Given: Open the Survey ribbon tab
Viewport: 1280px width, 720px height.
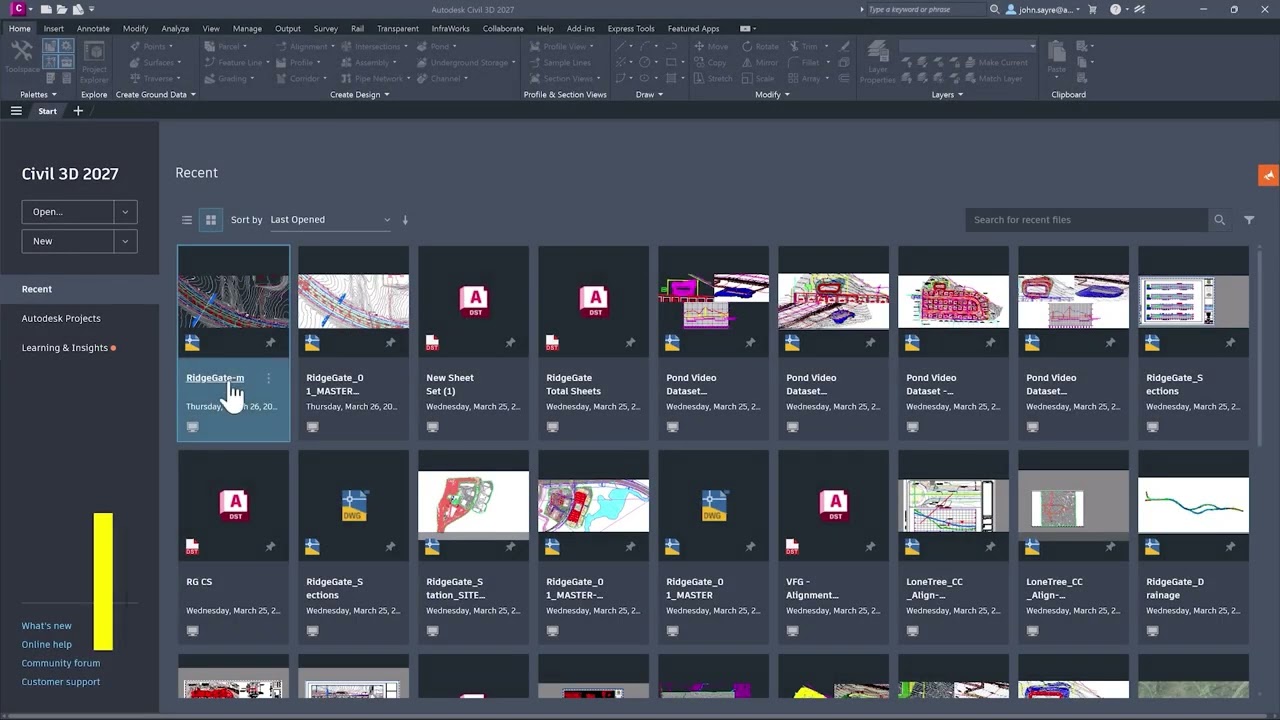Looking at the screenshot, I should [x=325, y=29].
